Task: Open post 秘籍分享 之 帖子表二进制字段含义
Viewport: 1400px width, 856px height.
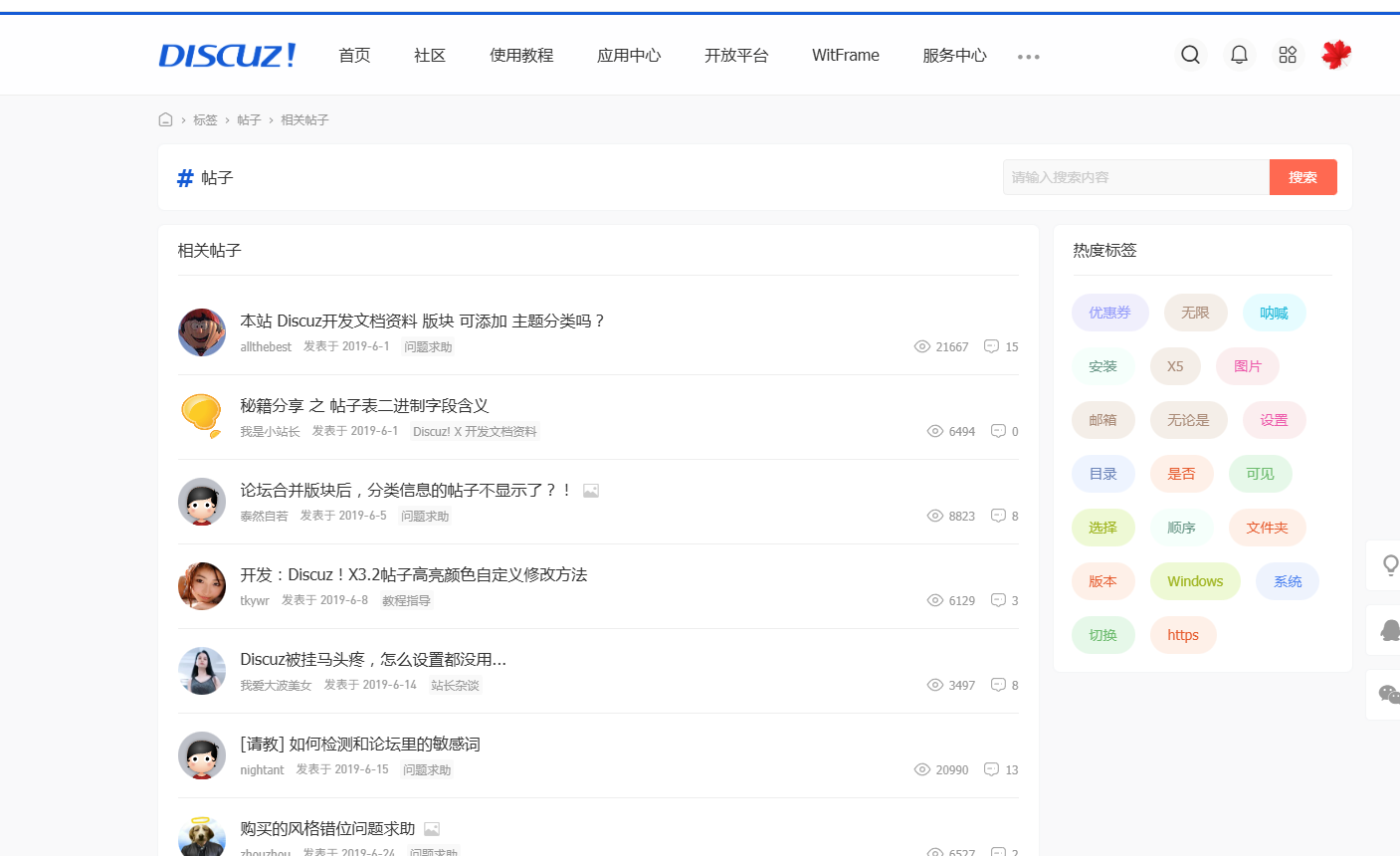Action: 364,405
